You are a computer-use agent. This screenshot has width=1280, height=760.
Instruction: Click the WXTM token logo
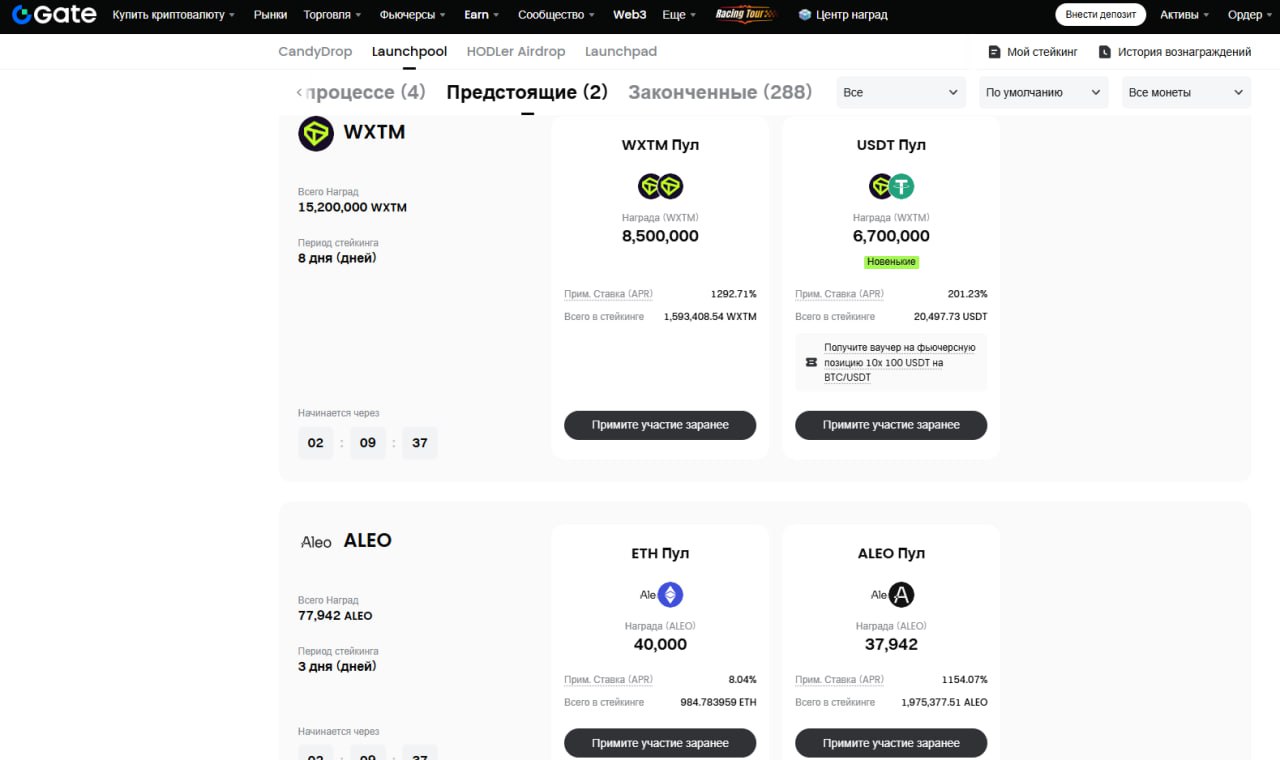point(316,133)
